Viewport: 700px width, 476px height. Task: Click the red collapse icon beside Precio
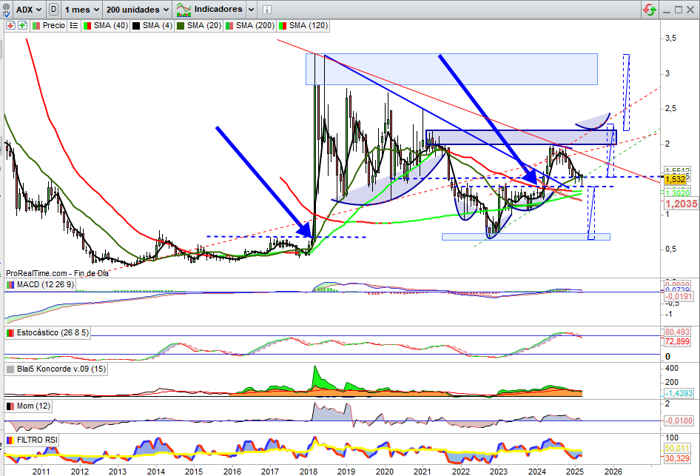[x=11, y=25]
